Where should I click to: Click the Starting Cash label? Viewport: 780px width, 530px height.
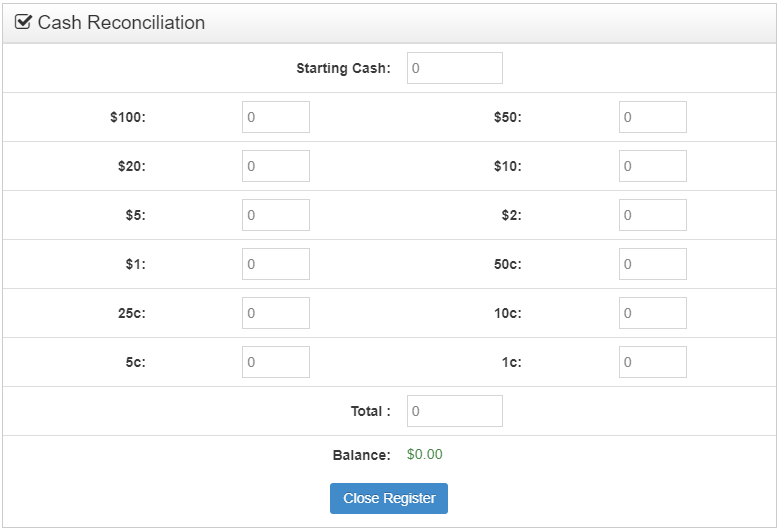(x=343, y=69)
